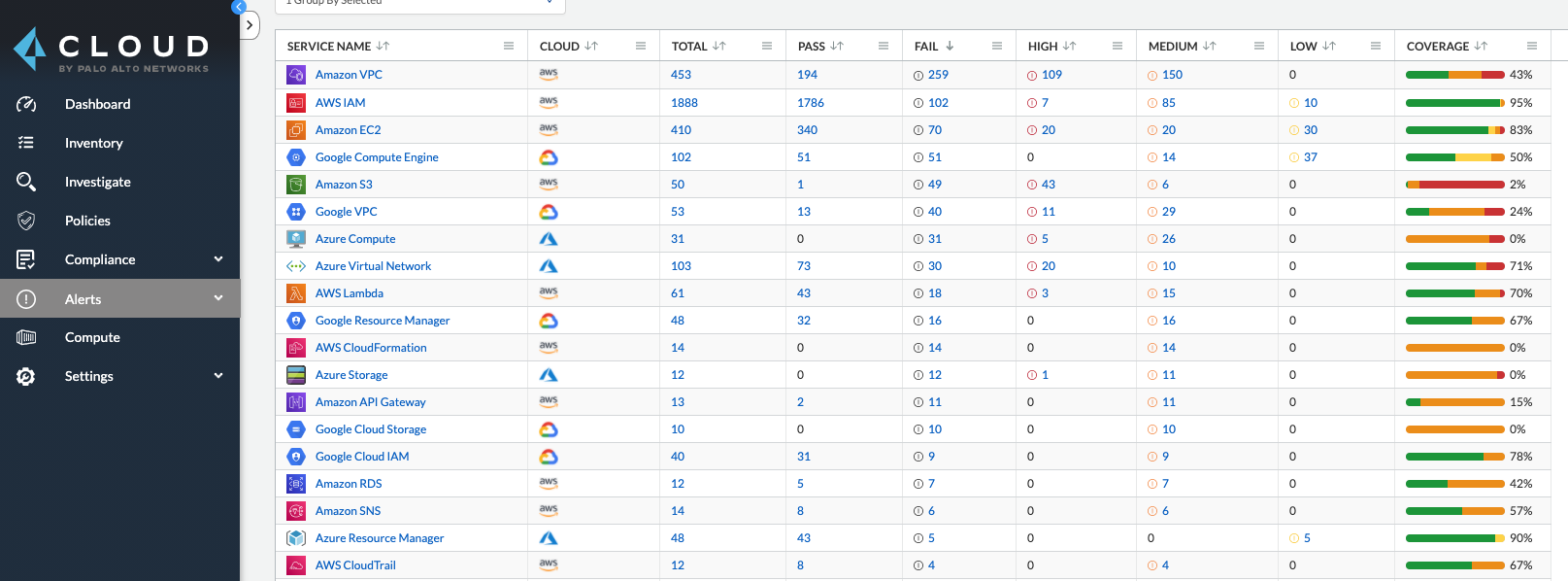Click the Amazon API Gateway icon
1568x581 pixels.
click(296, 401)
